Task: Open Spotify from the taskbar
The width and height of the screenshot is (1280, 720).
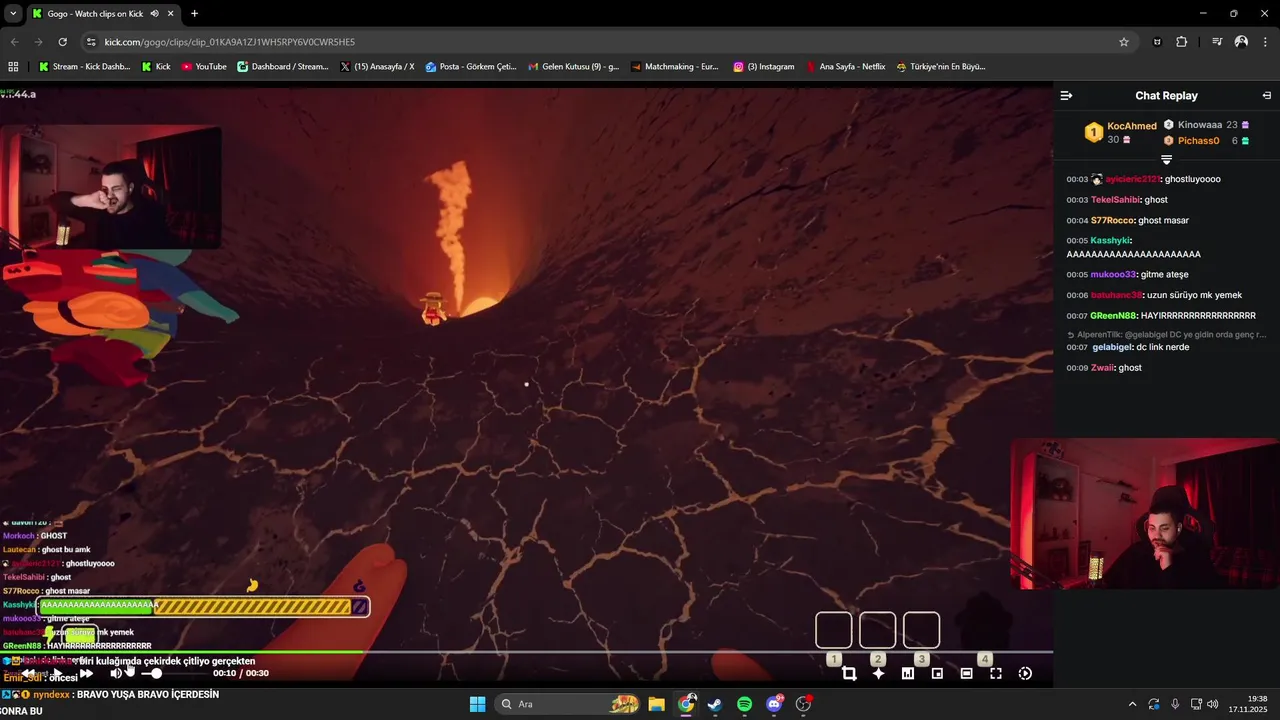Action: coord(744,704)
